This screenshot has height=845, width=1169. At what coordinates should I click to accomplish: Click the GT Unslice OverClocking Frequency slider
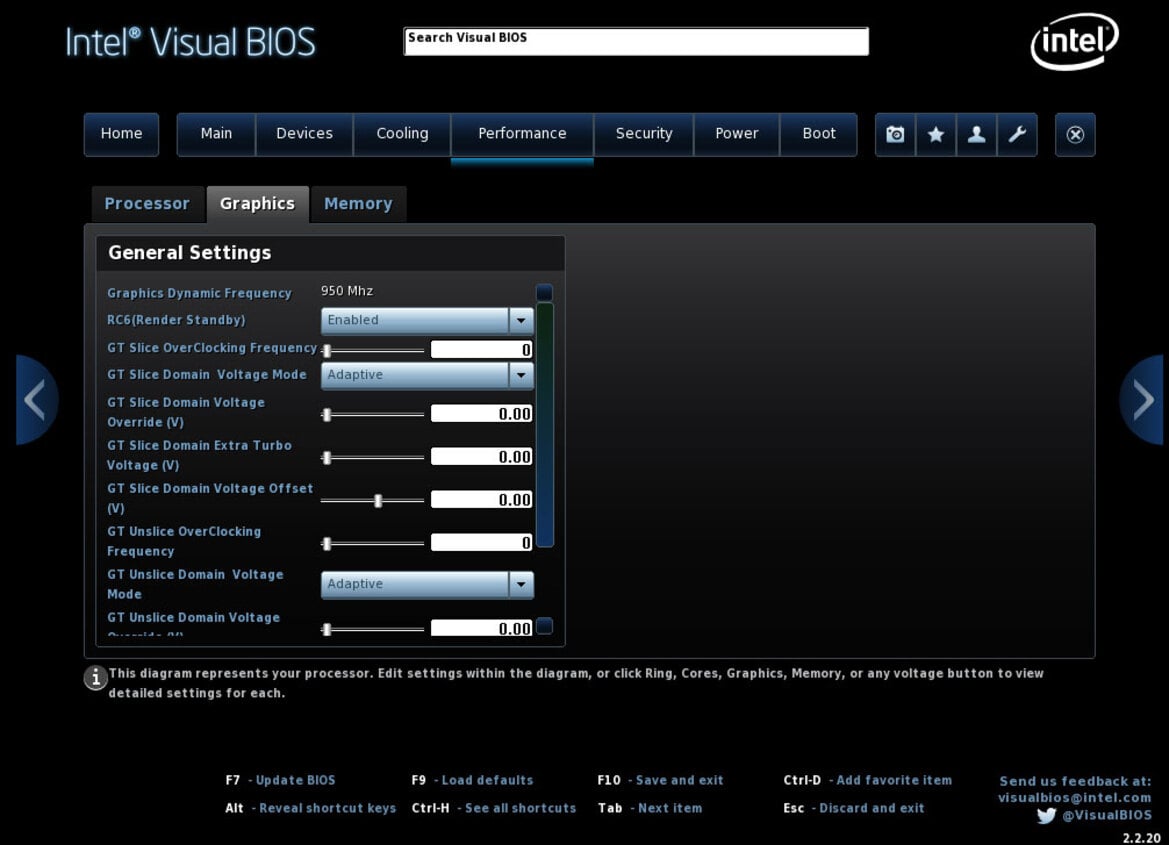coord(373,544)
